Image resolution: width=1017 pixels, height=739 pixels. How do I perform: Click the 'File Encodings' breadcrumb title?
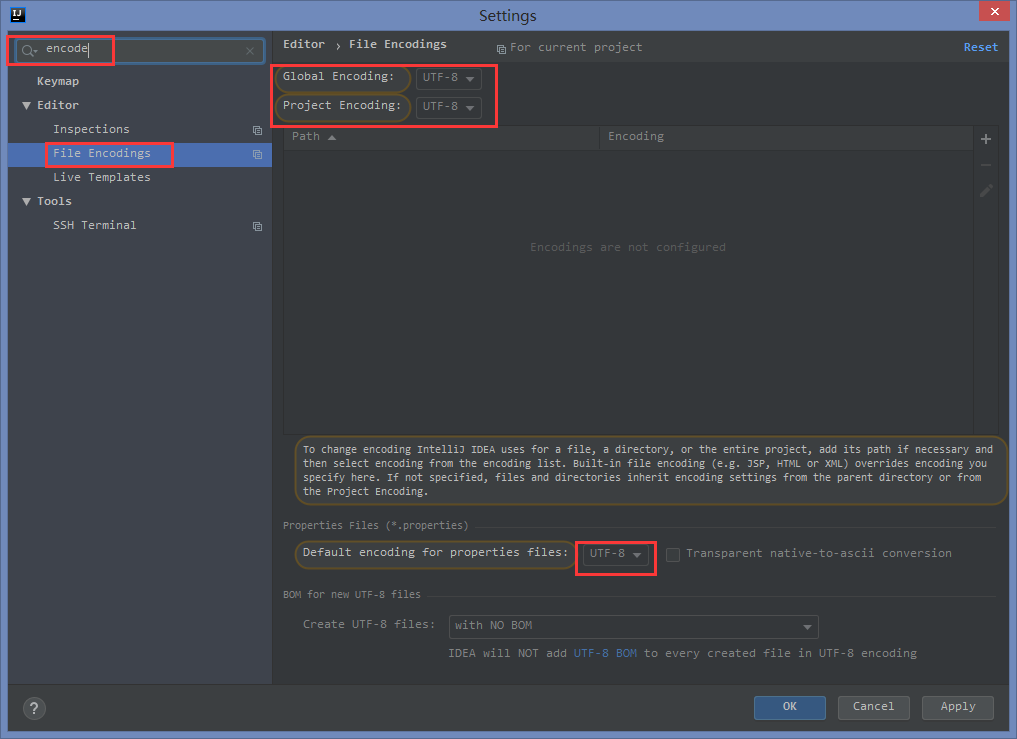(x=398, y=44)
